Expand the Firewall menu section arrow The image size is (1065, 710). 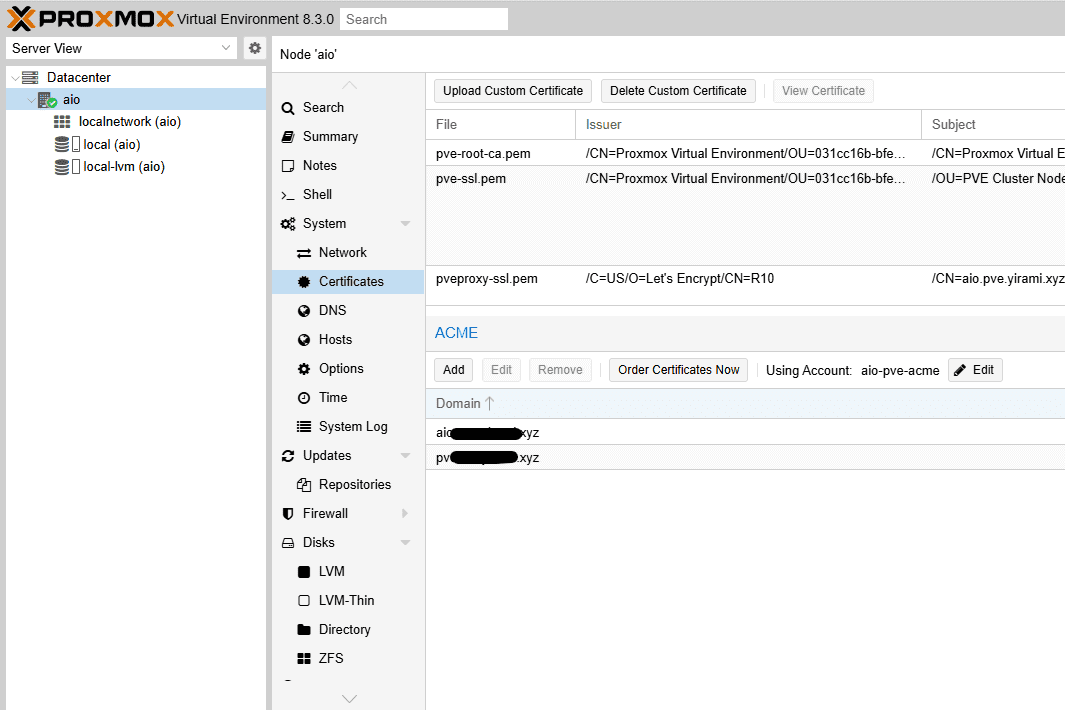coord(405,514)
